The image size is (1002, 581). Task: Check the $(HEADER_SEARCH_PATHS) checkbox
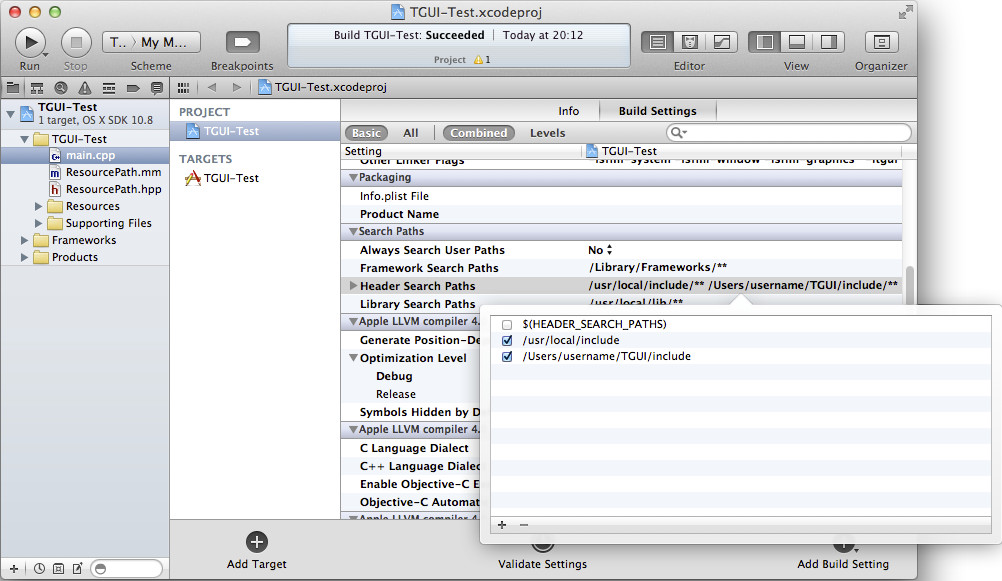click(x=507, y=325)
